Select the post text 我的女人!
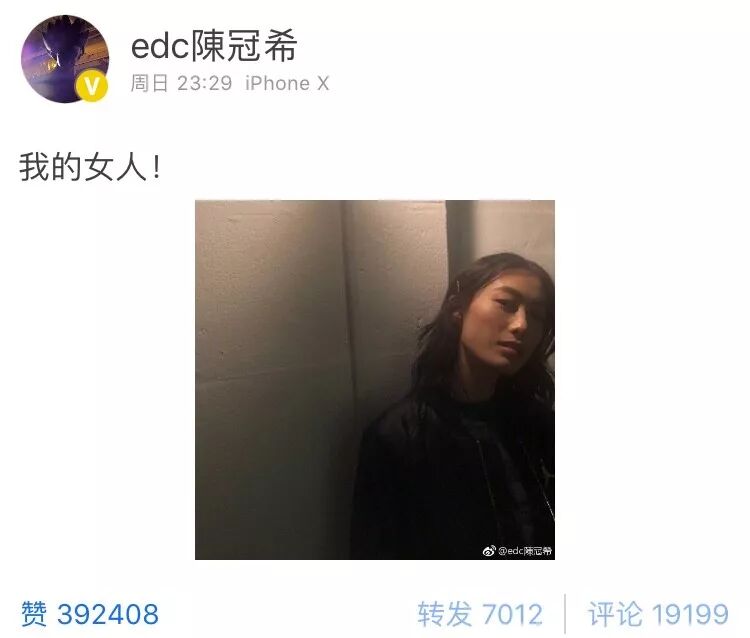Screen dimensions: 750x638 click(x=90, y=167)
